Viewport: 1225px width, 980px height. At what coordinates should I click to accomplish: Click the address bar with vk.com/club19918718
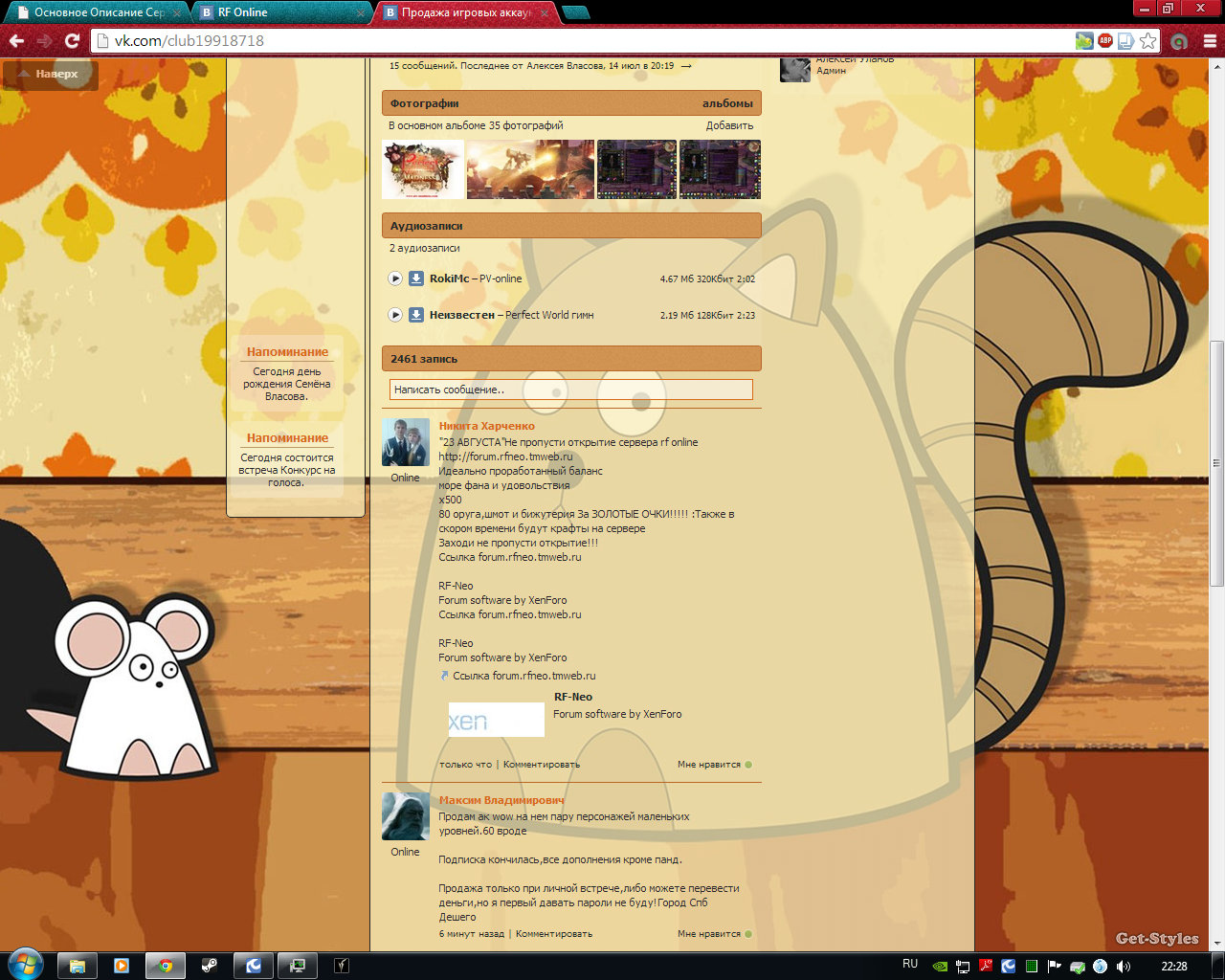tap(584, 40)
